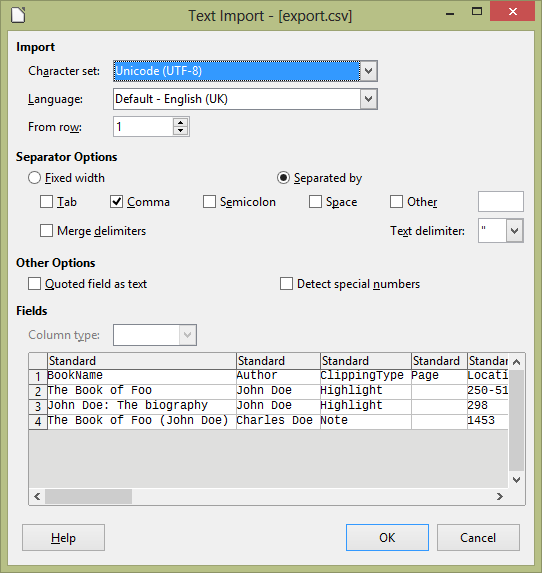The width and height of the screenshot is (542, 573).
Task: Increase the From row value by one
Action: (x=181, y=122)
